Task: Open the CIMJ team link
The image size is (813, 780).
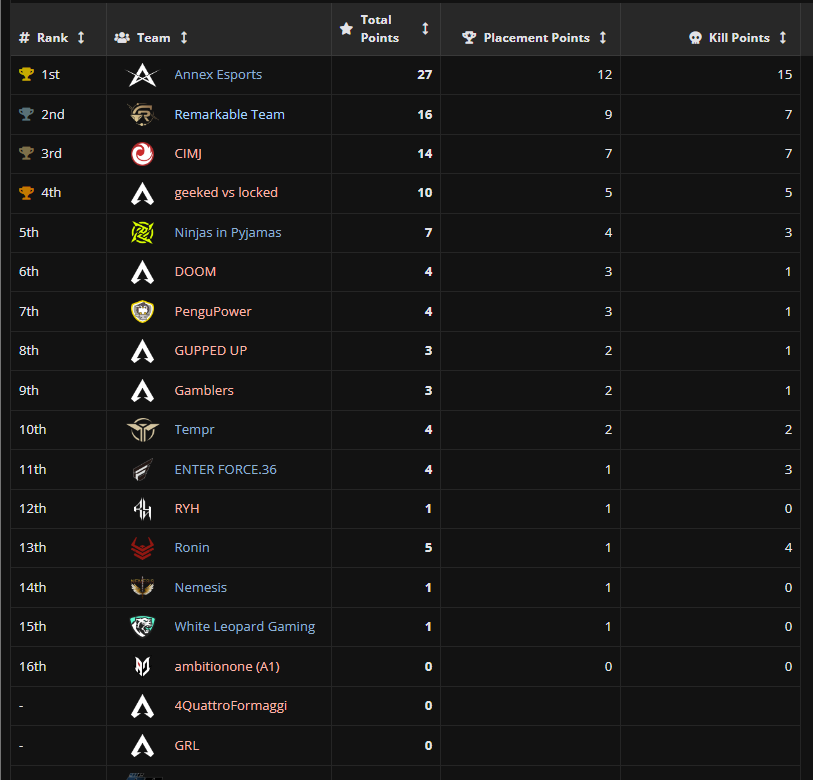Action: click(x=188, y=154)
